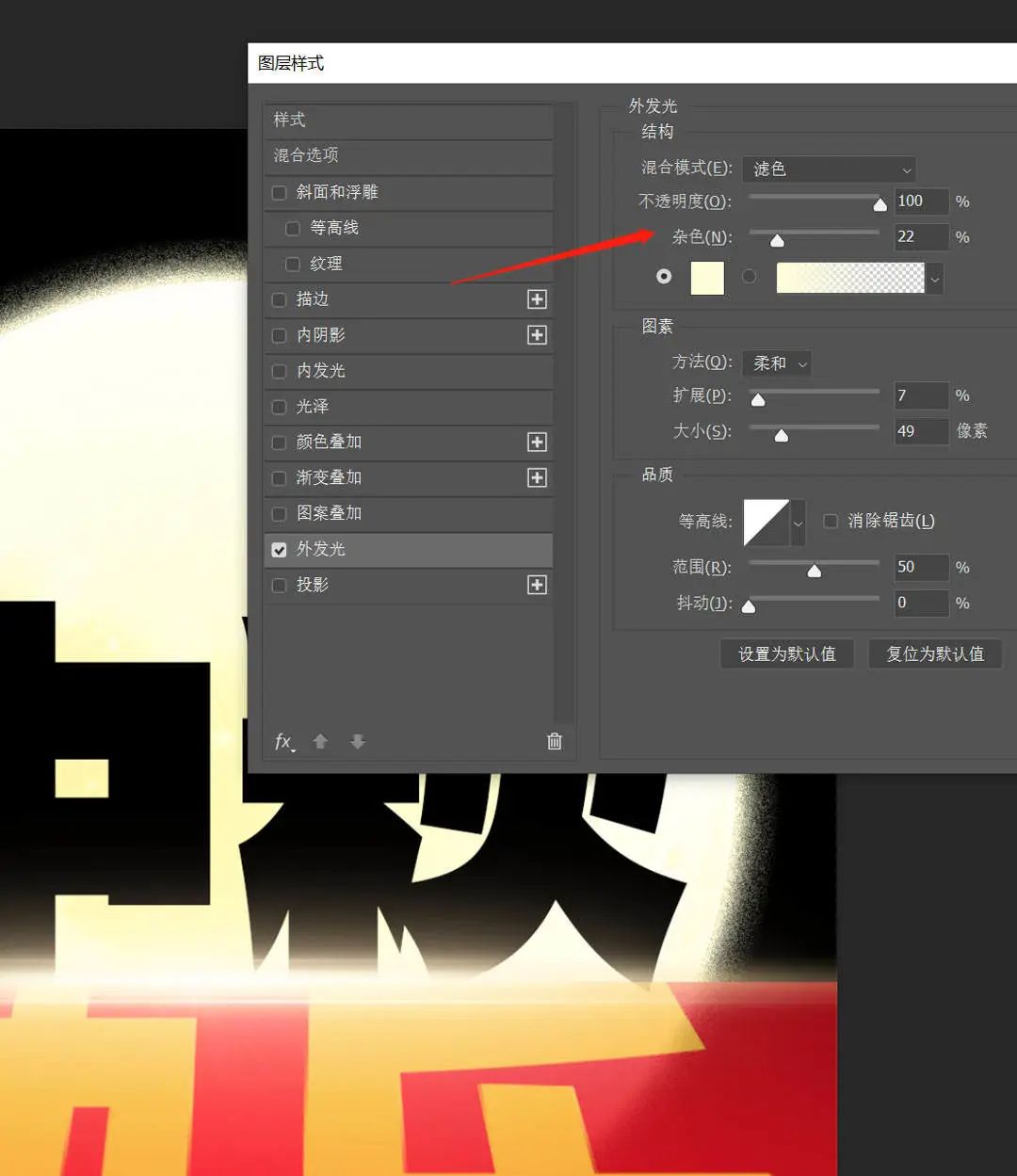Select 混合选项 in the styles list
Image resolution: width=1017 pixels, height=1176 pixels.
(x=306, y=155)
